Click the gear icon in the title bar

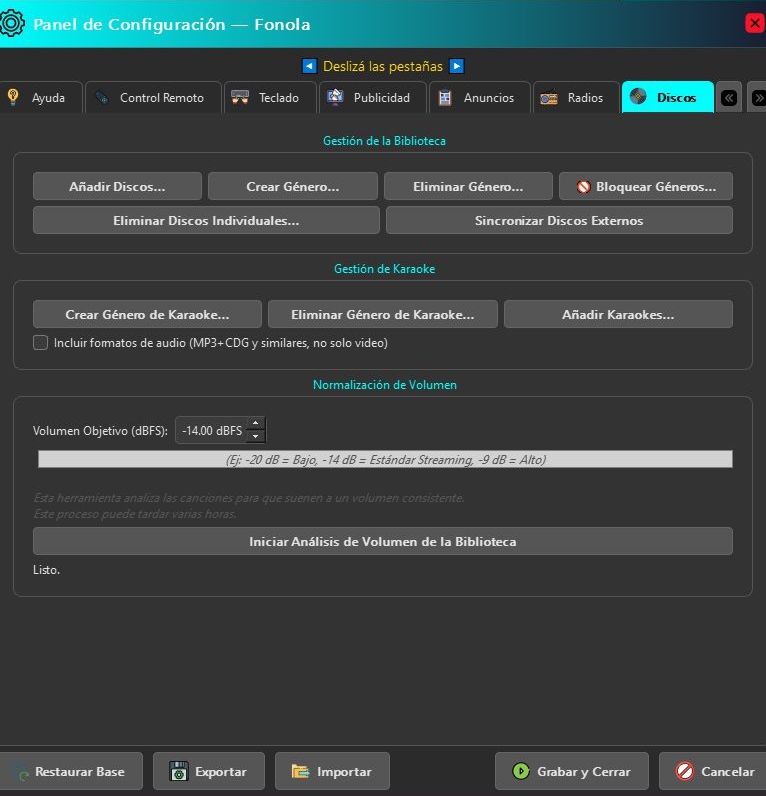(12, 23)
